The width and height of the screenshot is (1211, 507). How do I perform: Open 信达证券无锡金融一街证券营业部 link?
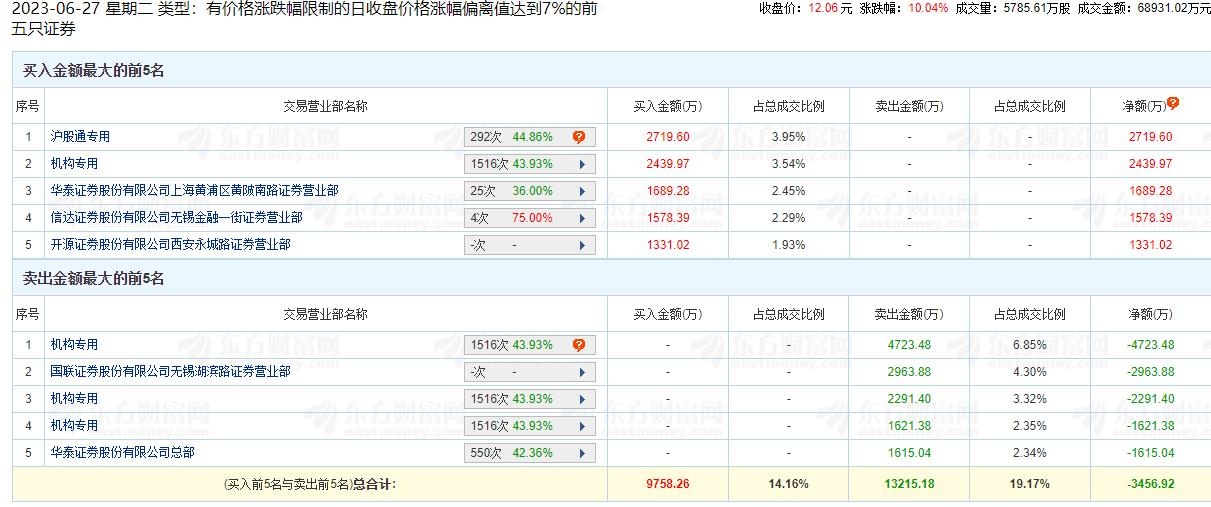176,218
